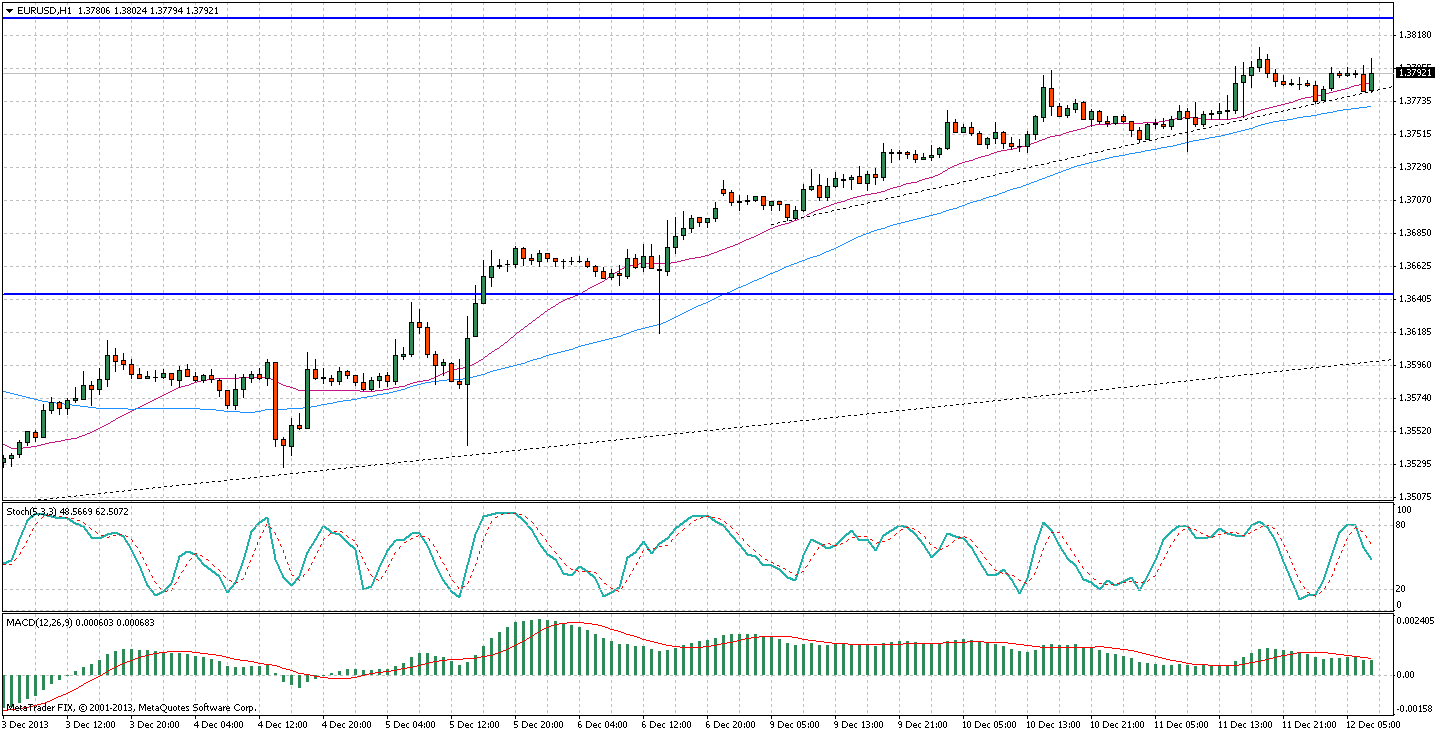Click the 1.35075 price axis label
Screen dimensions: 1436x733
pos(1414,497)
